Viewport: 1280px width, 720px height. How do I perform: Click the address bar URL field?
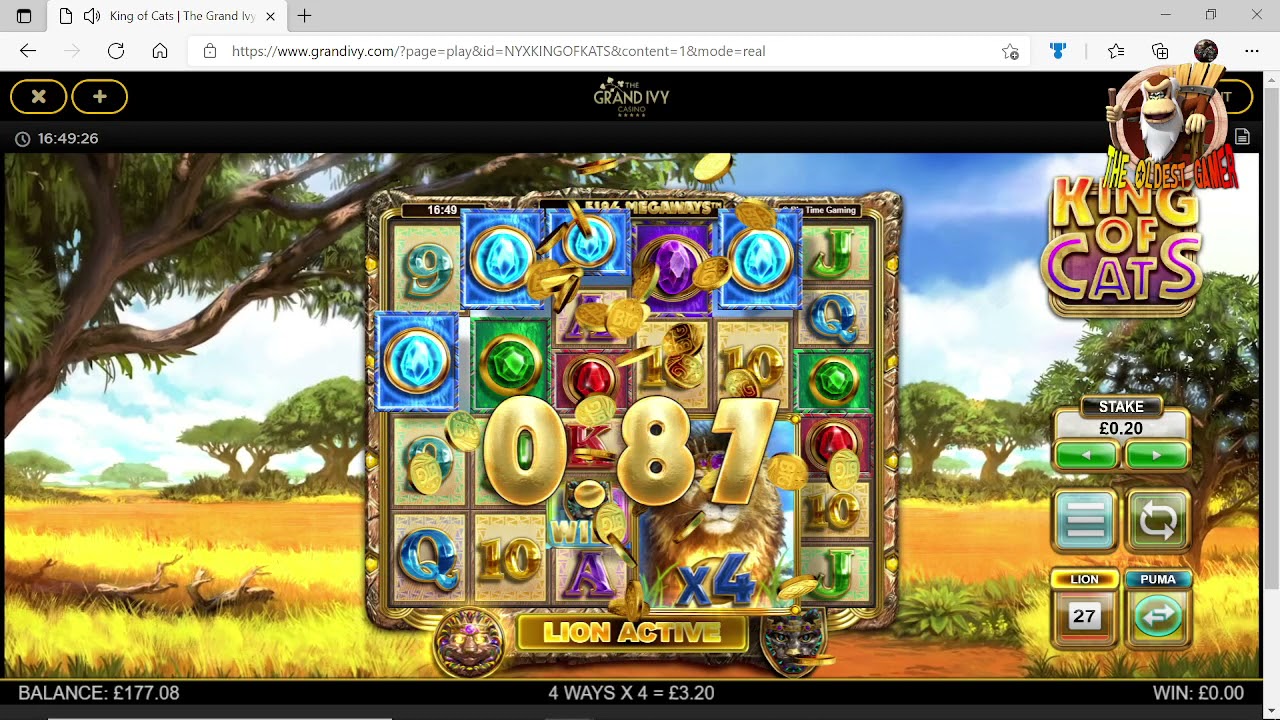[610, 51]
